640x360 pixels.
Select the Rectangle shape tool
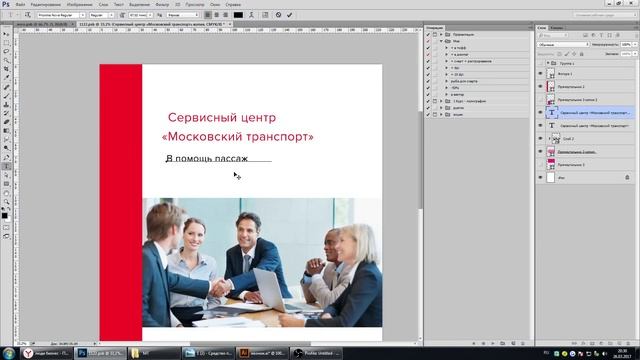(6, 184)
